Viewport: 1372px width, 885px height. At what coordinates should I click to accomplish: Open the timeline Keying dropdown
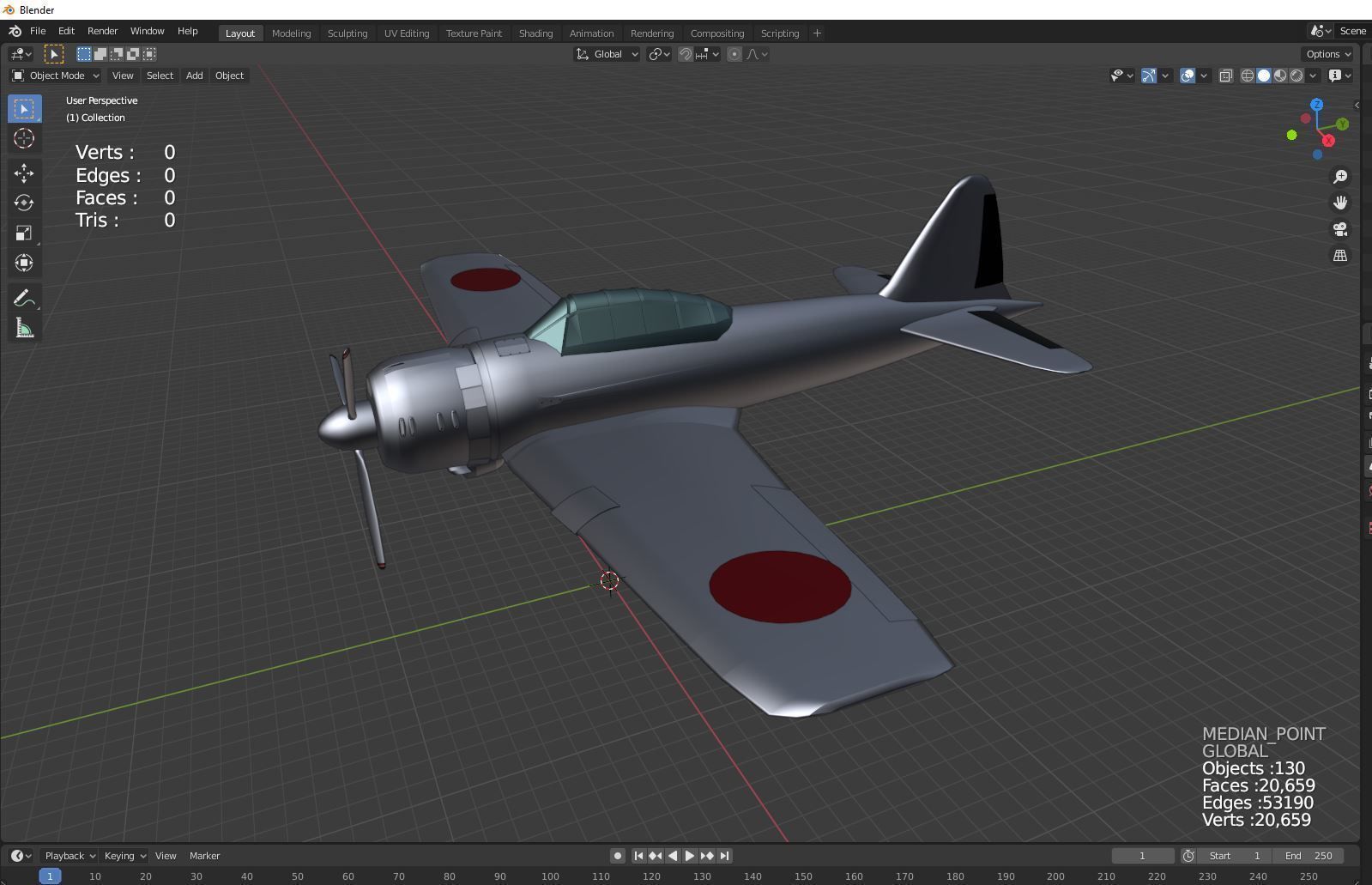click(x=125, y=856)
